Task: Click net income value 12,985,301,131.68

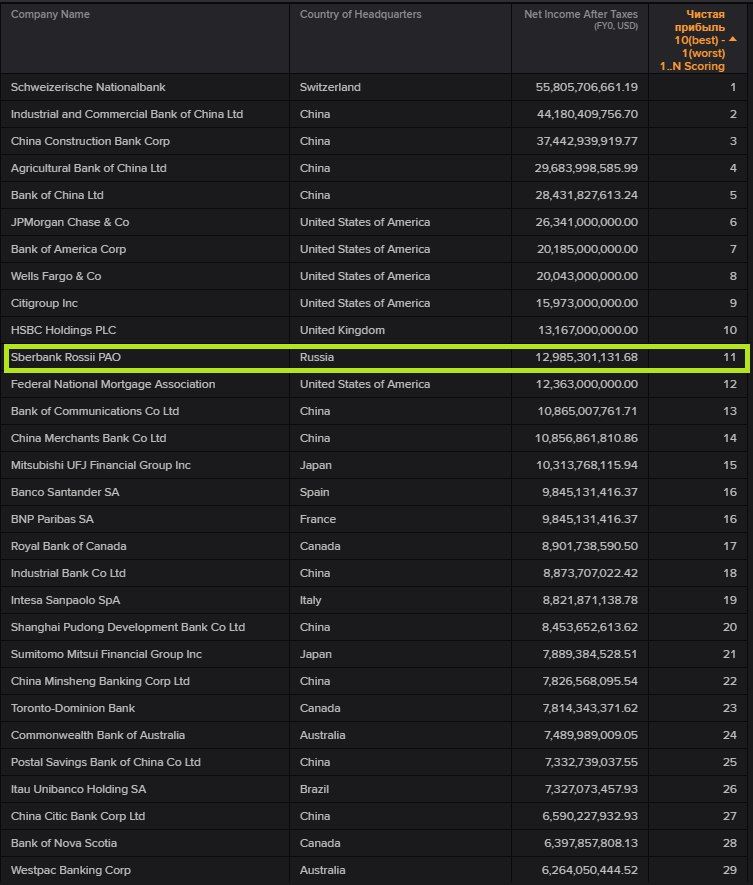Action: (586, 357)
